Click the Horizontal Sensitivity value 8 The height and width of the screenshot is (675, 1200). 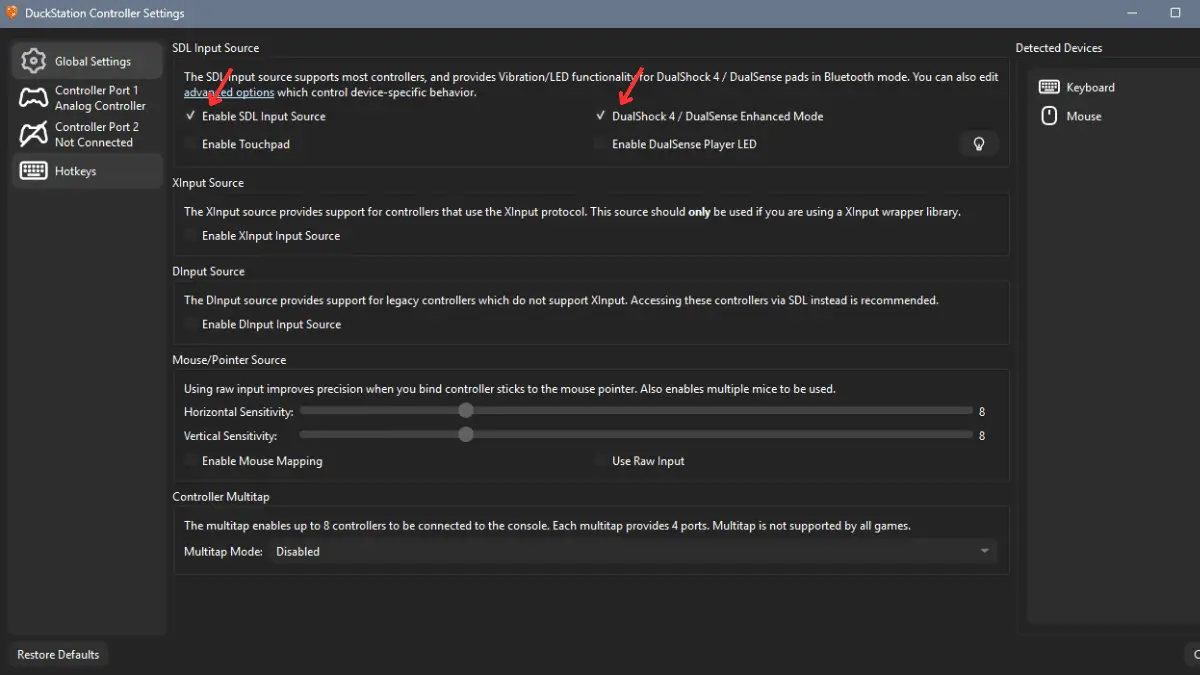(982, 411)
